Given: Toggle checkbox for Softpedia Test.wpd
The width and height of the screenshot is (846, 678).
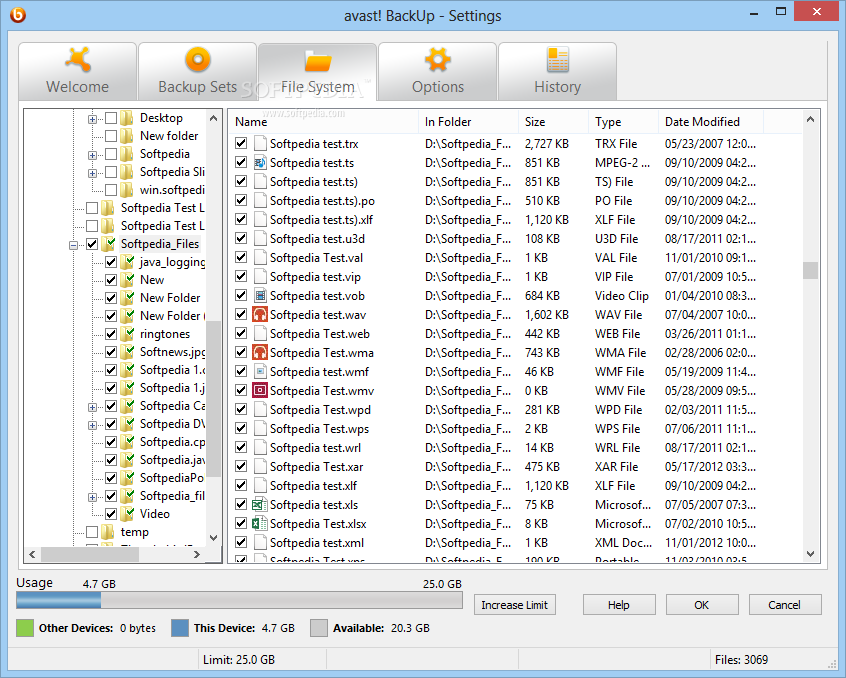Looking at the screenshot, I should pyautogui.click(x=241, y=409).
